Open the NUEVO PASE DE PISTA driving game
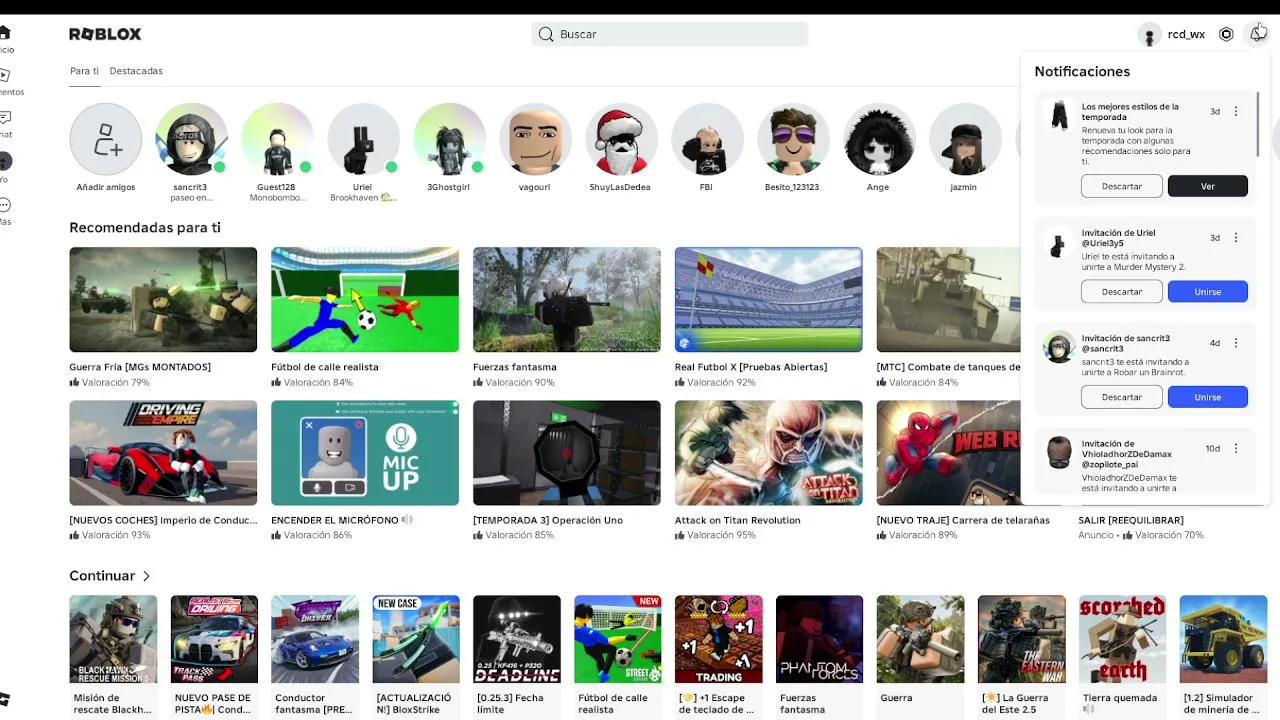 click(214, 640)
